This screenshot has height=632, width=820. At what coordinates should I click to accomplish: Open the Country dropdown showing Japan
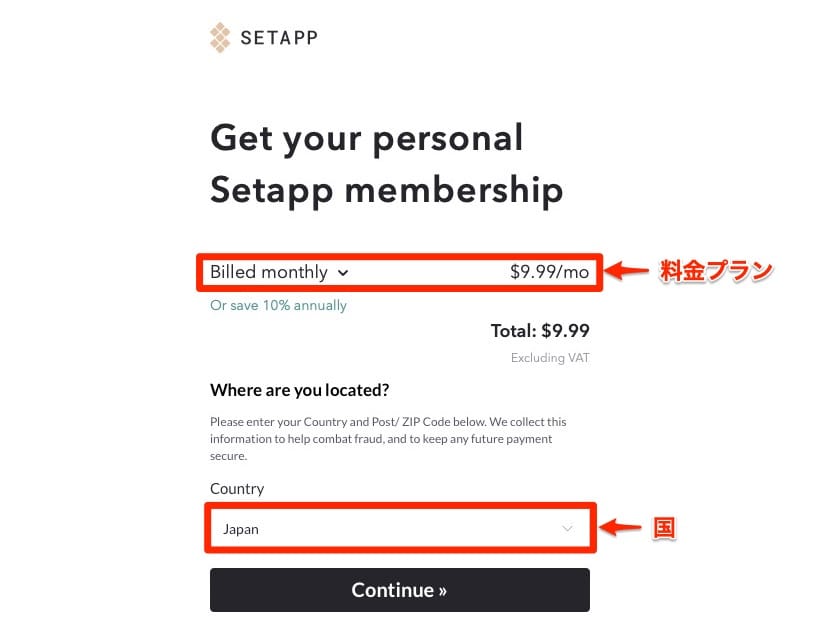point(398,529)
